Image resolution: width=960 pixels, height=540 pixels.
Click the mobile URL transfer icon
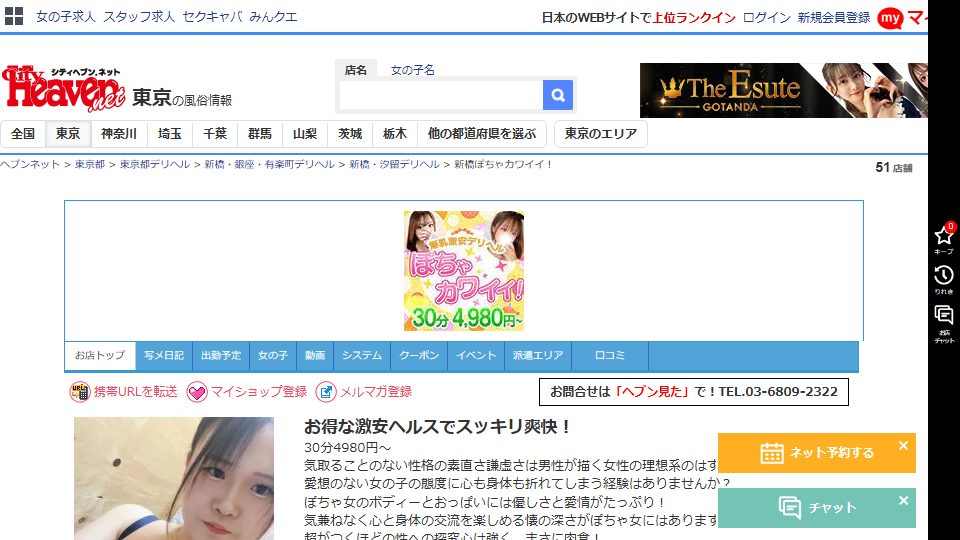80,392
